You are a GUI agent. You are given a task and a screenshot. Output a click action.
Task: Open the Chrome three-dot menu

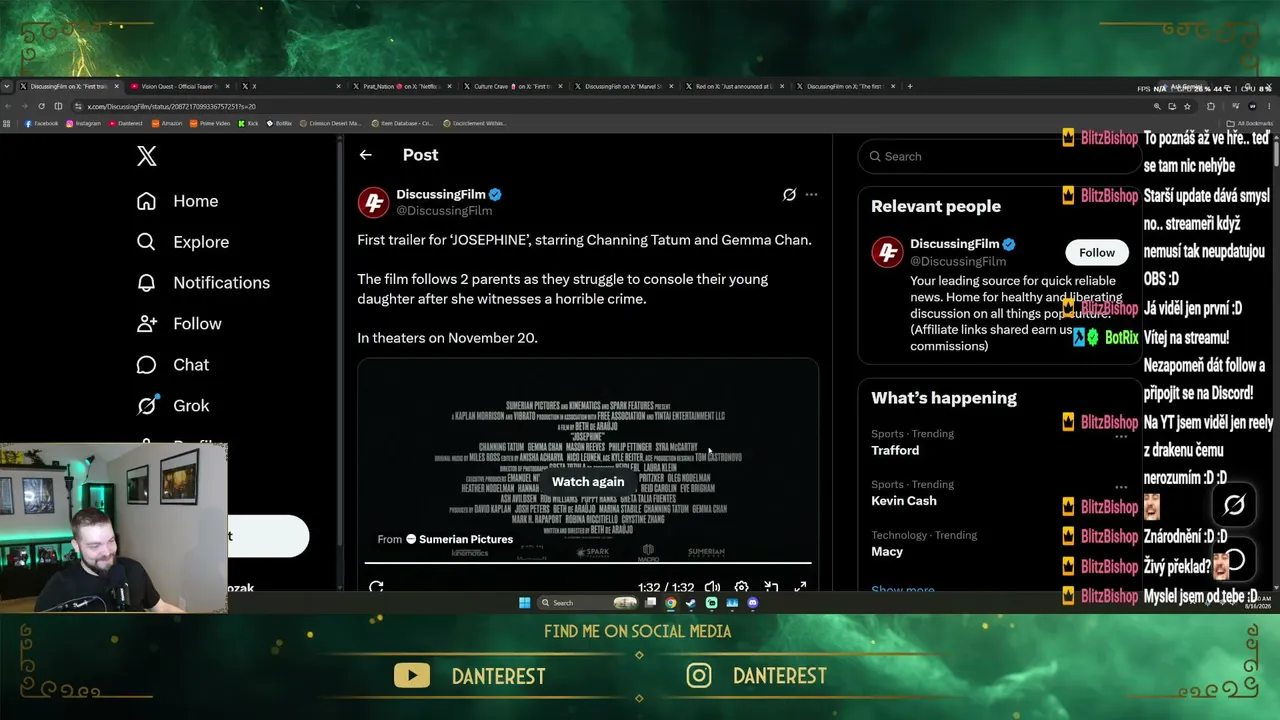pos(1271,106)
